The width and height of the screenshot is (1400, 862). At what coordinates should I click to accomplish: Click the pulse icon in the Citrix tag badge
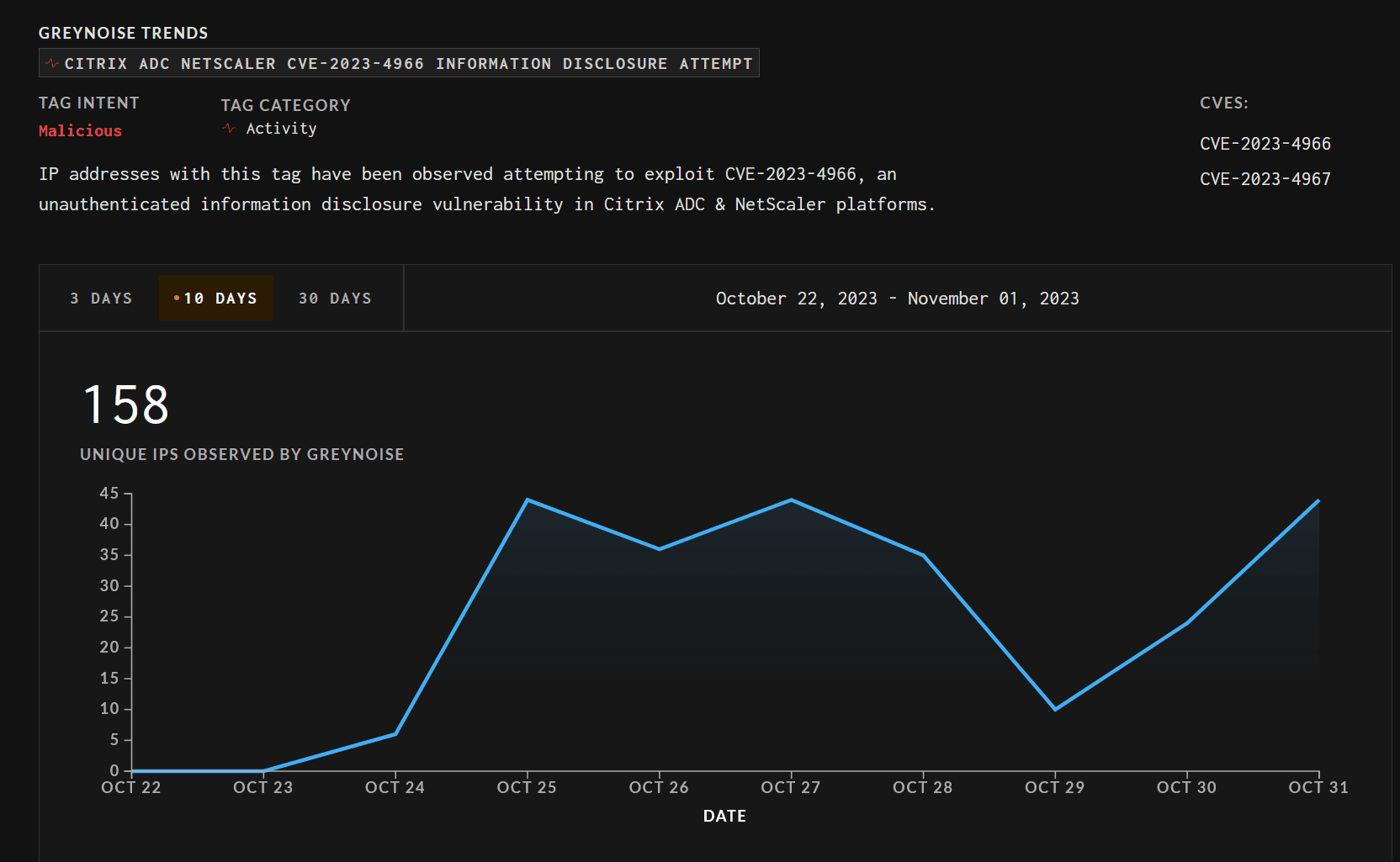pyautogui.click(x=52, y=64)
